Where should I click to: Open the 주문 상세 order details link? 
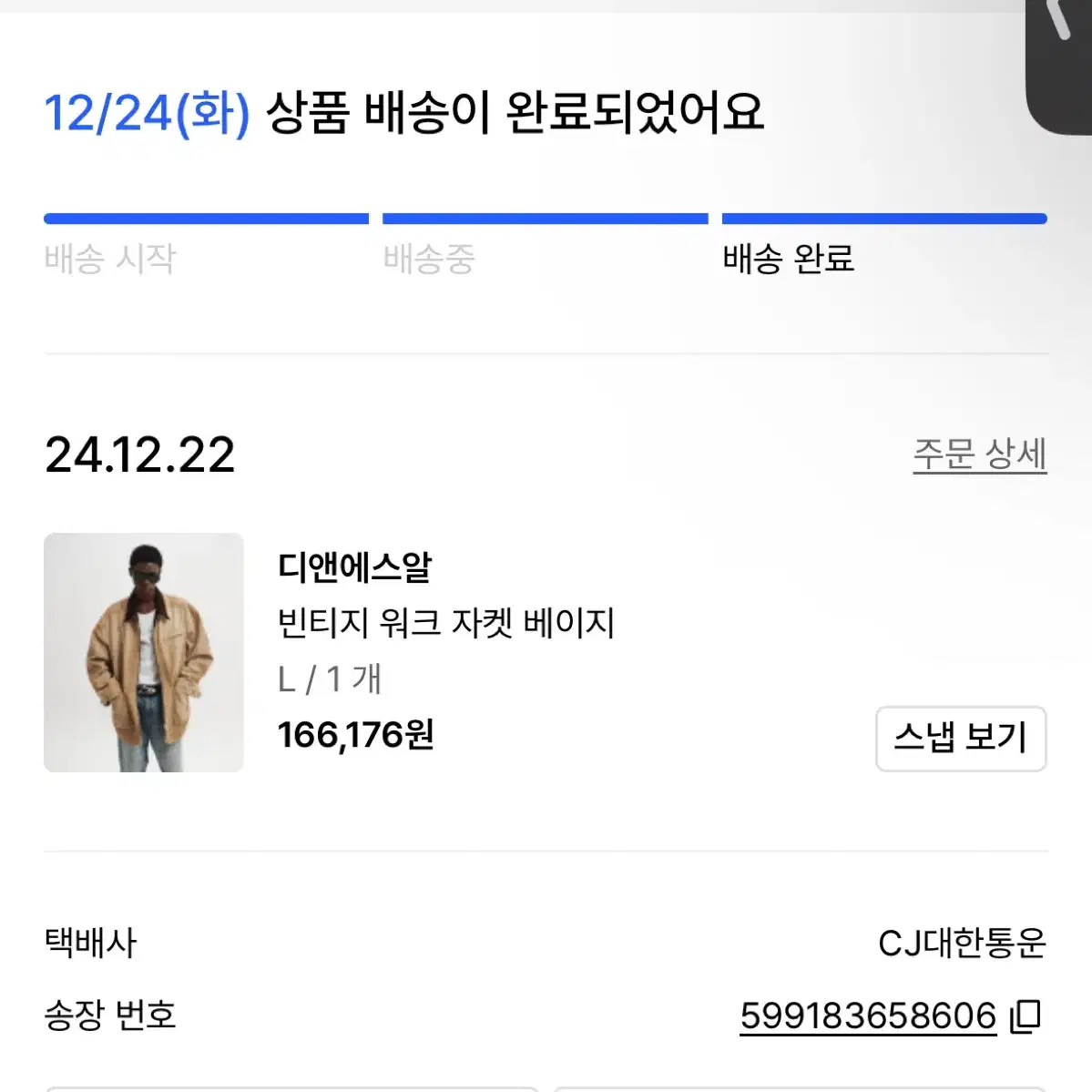980,454
